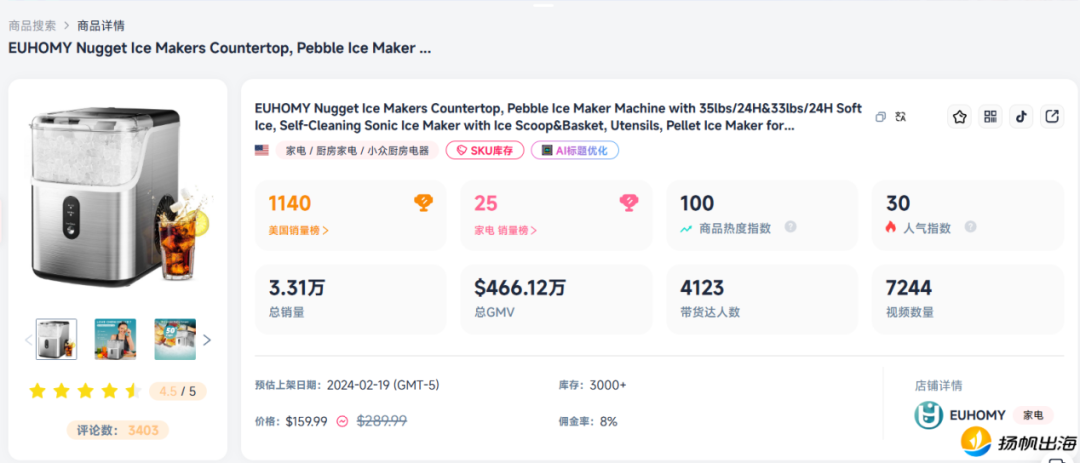Click help icon beside 商品热度指数

[791, 227]
